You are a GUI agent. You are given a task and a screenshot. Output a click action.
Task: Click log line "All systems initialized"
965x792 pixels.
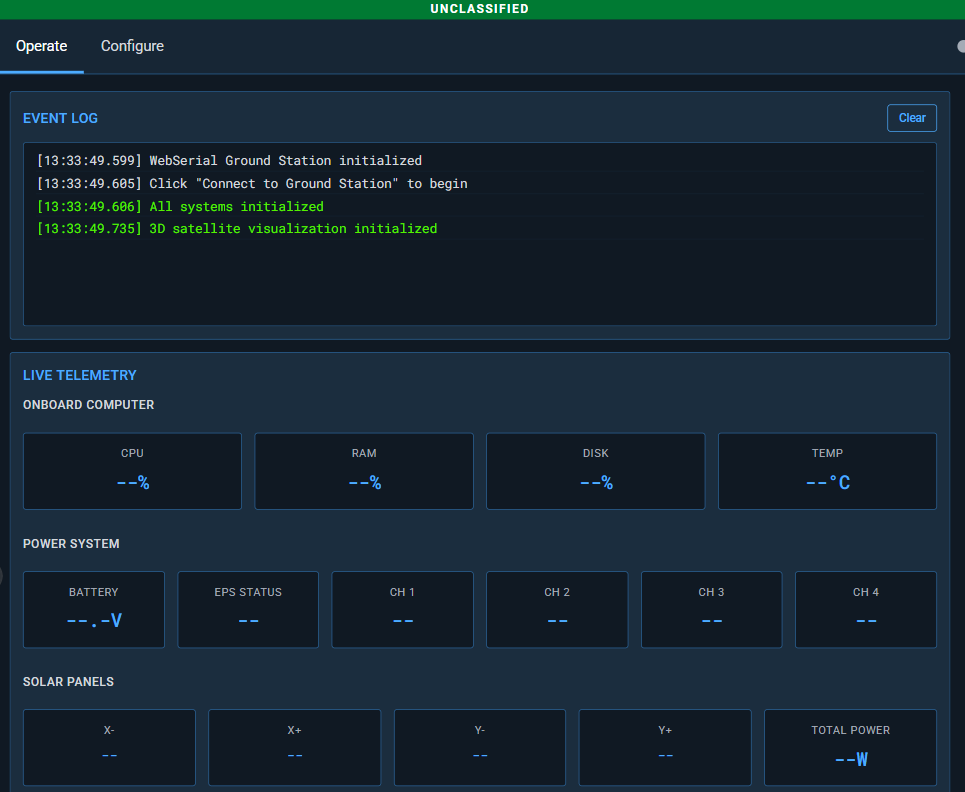click(x=480, y=206)
